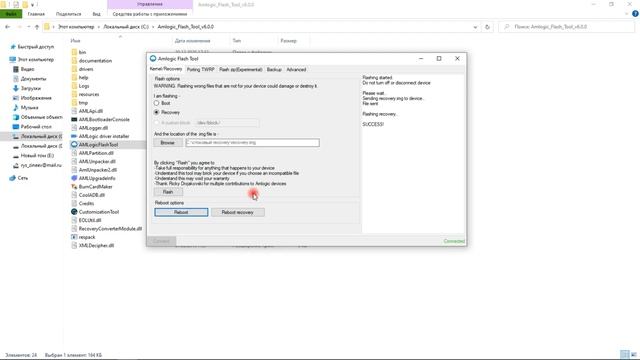Select AMLApi.dll file
The width and height of the screenshot is (640, 360).
point(91,111)
